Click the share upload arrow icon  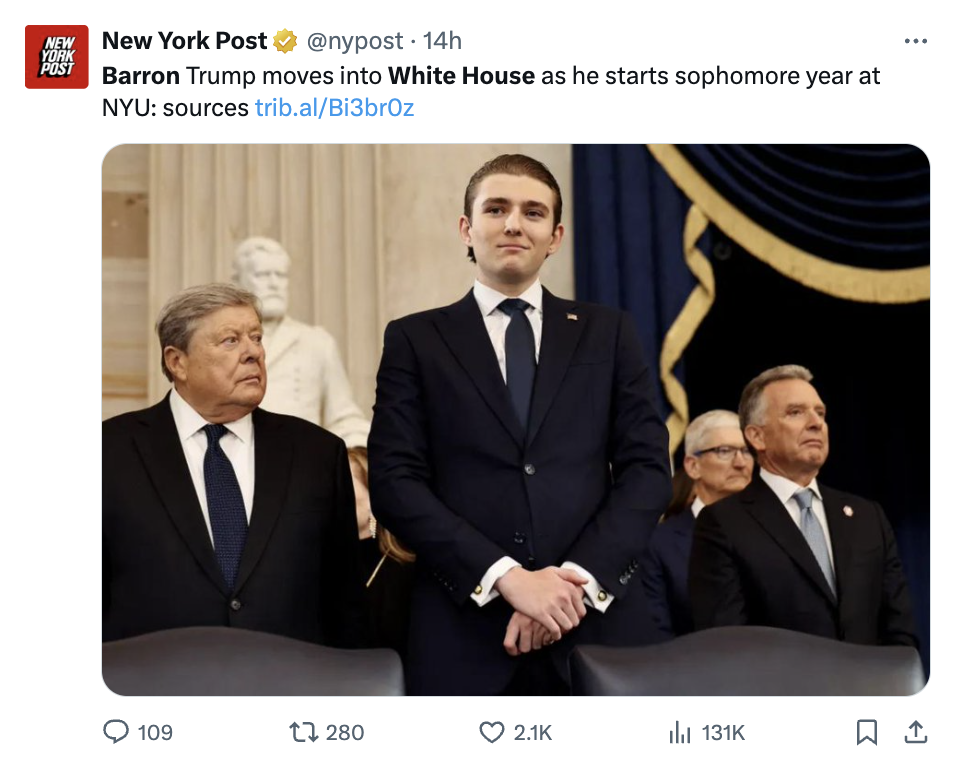[915, 733]
